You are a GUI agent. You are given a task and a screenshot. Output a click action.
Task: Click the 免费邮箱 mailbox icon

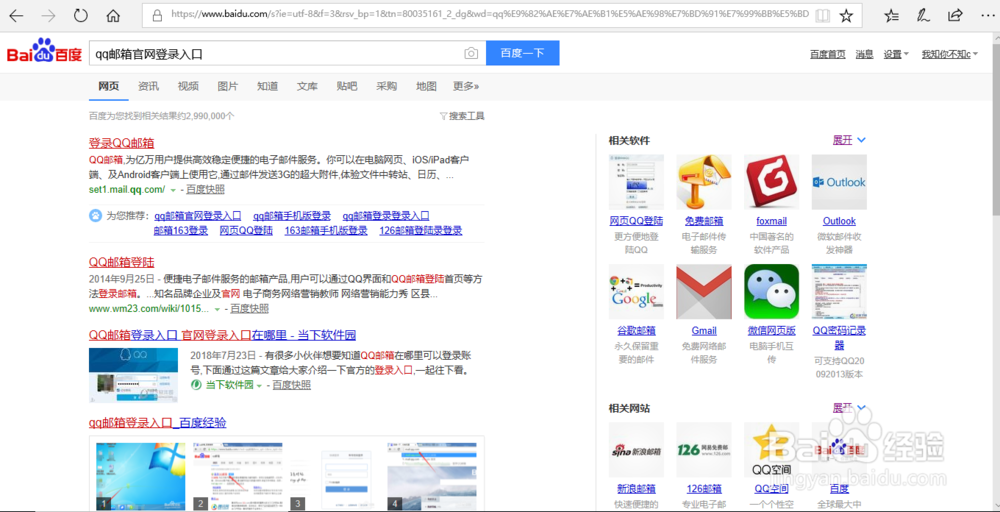click(703, 182)
